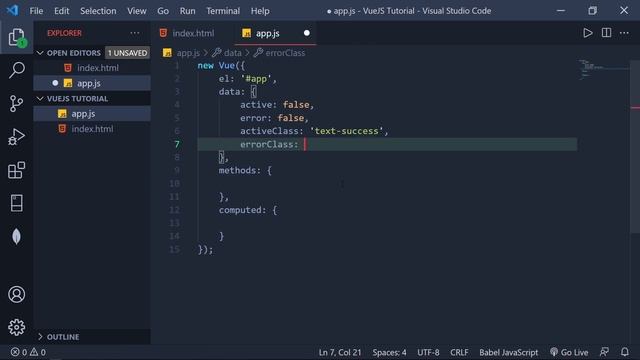
Task: Open the MongoDB leaf icon view
Action: pyautogui.click(x=16, y=236)
